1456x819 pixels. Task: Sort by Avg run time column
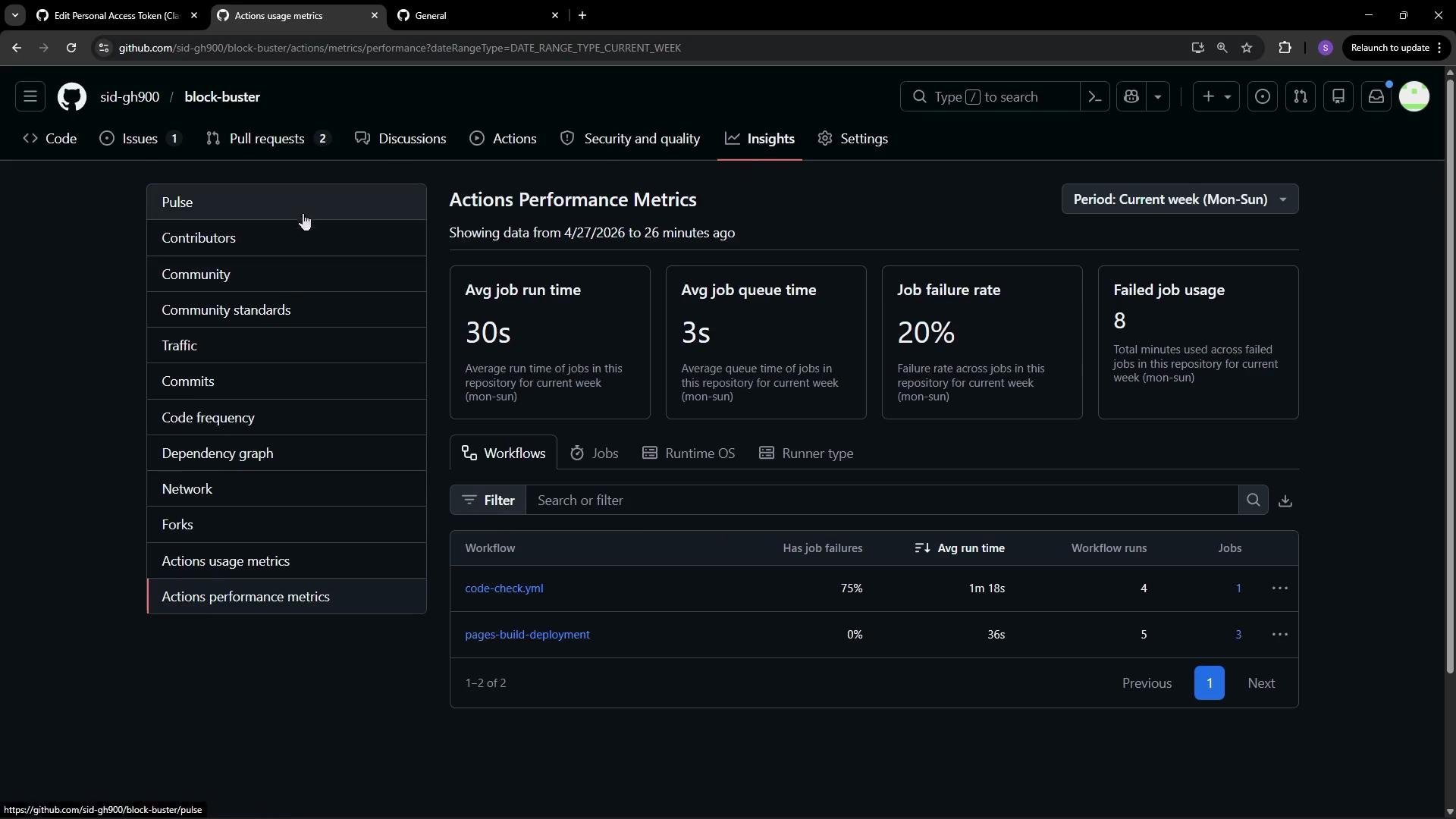click(960, 548)
